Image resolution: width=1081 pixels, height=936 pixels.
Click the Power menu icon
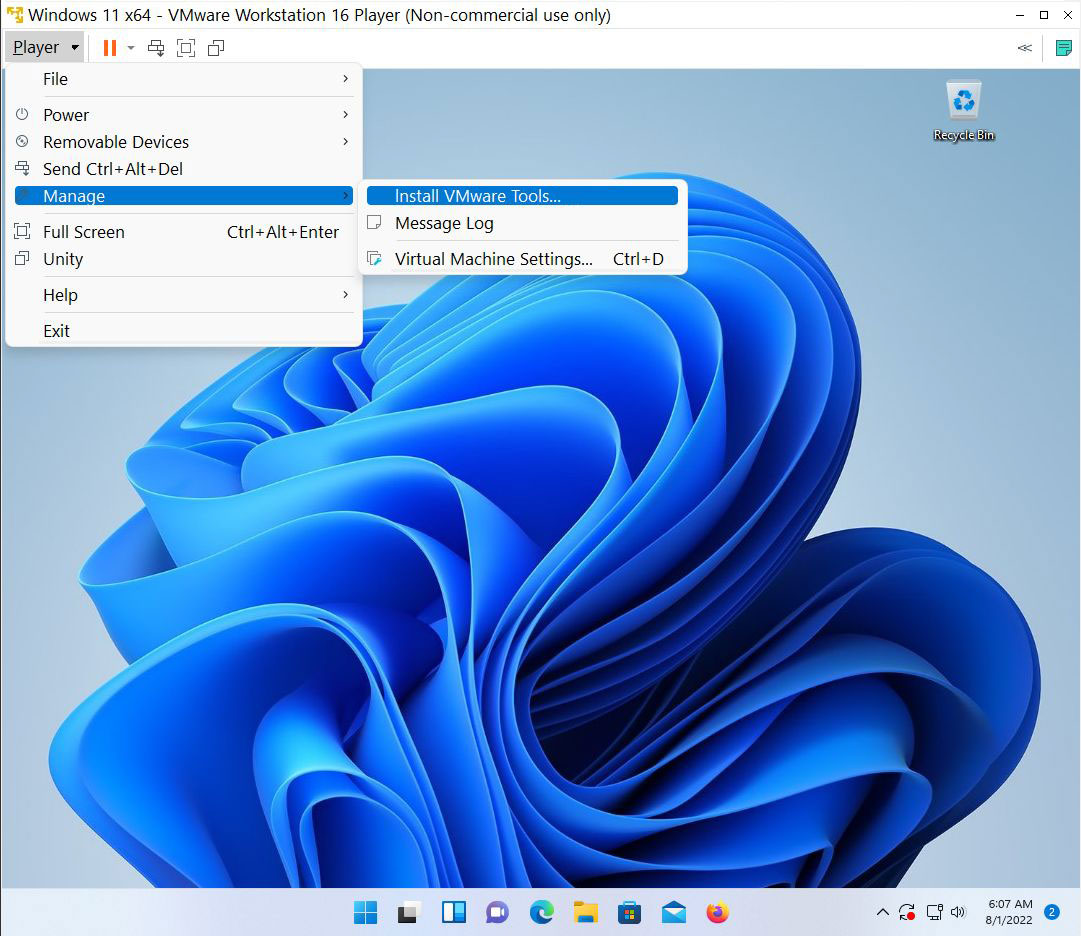click(22, 115)
